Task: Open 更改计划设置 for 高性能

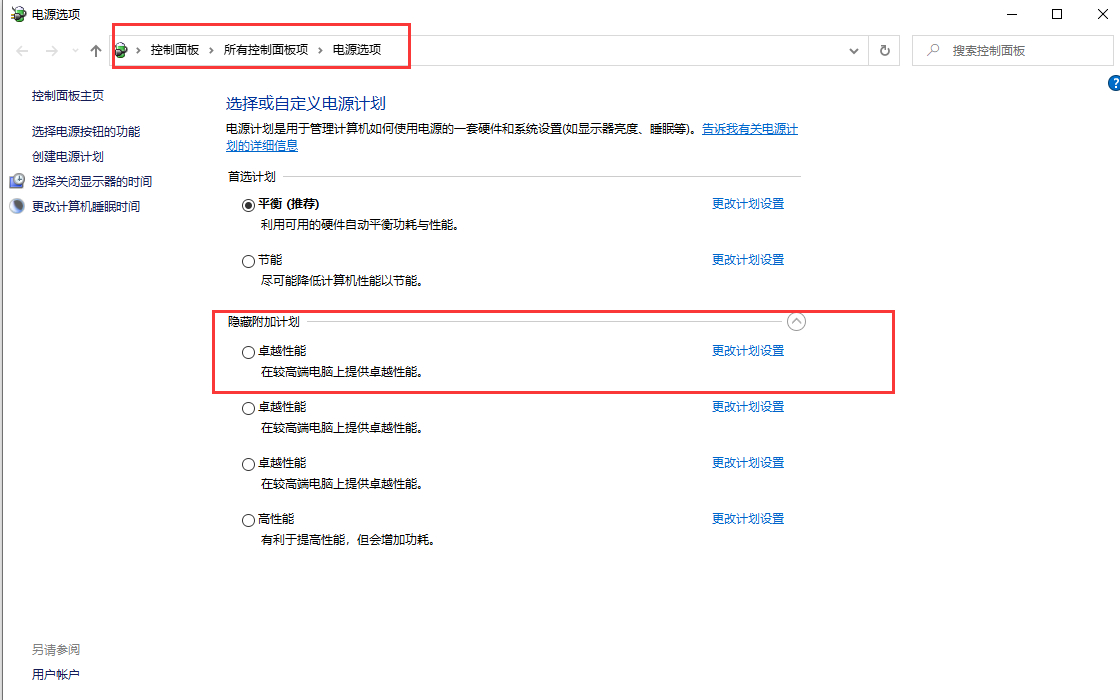Action: [x=747, y=518]
